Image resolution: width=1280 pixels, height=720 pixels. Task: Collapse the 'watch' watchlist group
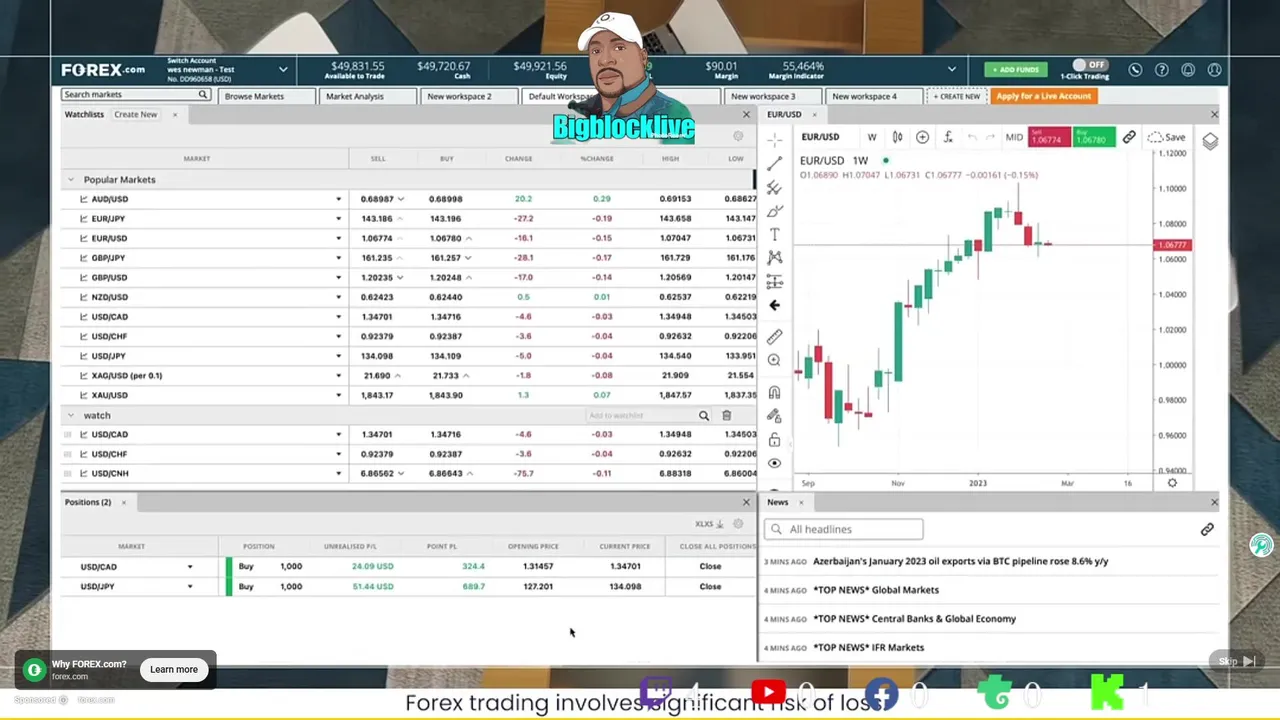(71, 415)
